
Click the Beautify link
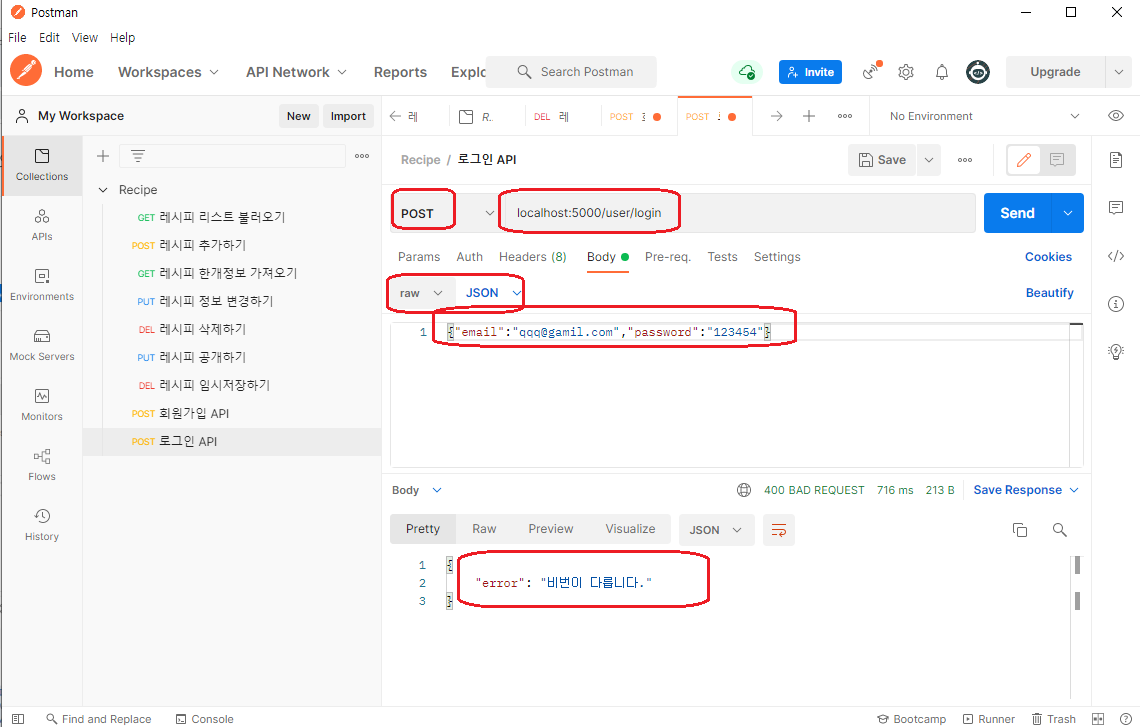click(1049, 293)
